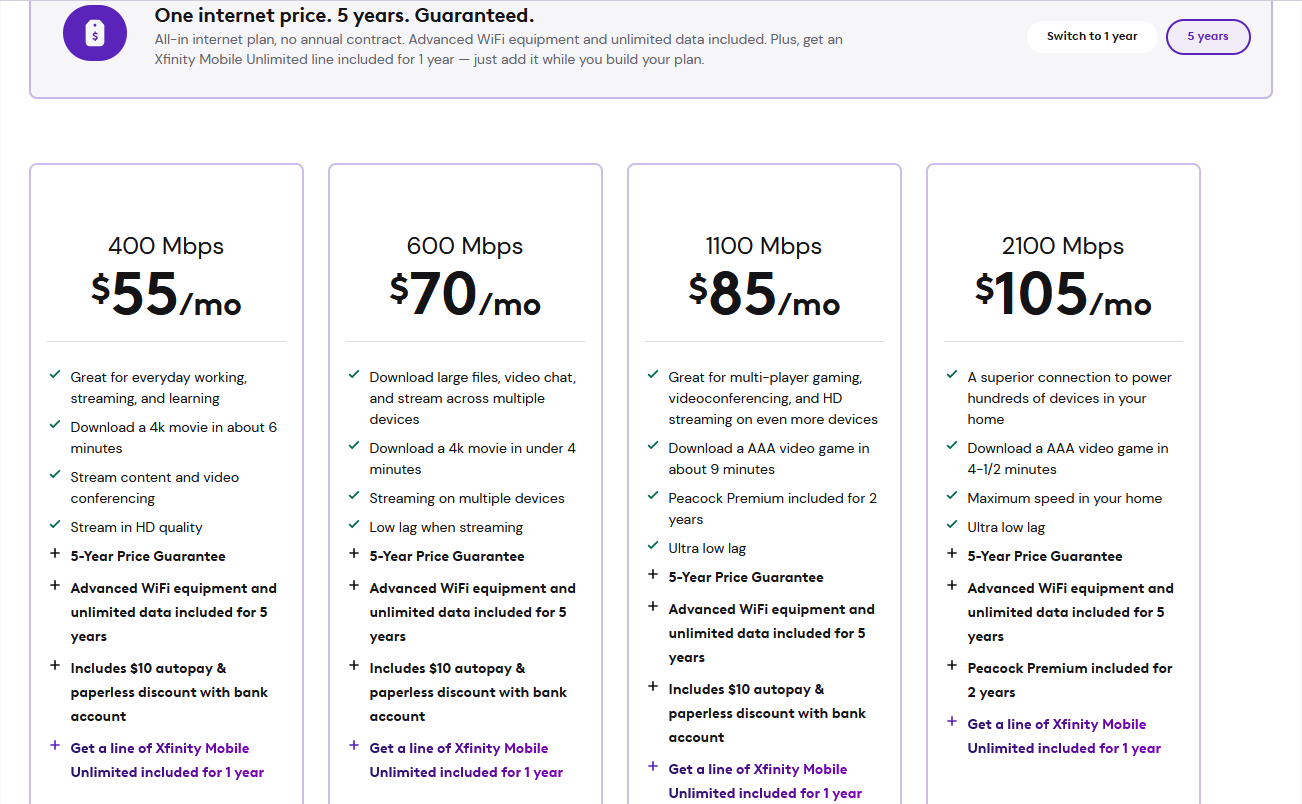Click the purple price tag icon
This screenshot has width=1302, height=804.
click(x=94, y=35)
